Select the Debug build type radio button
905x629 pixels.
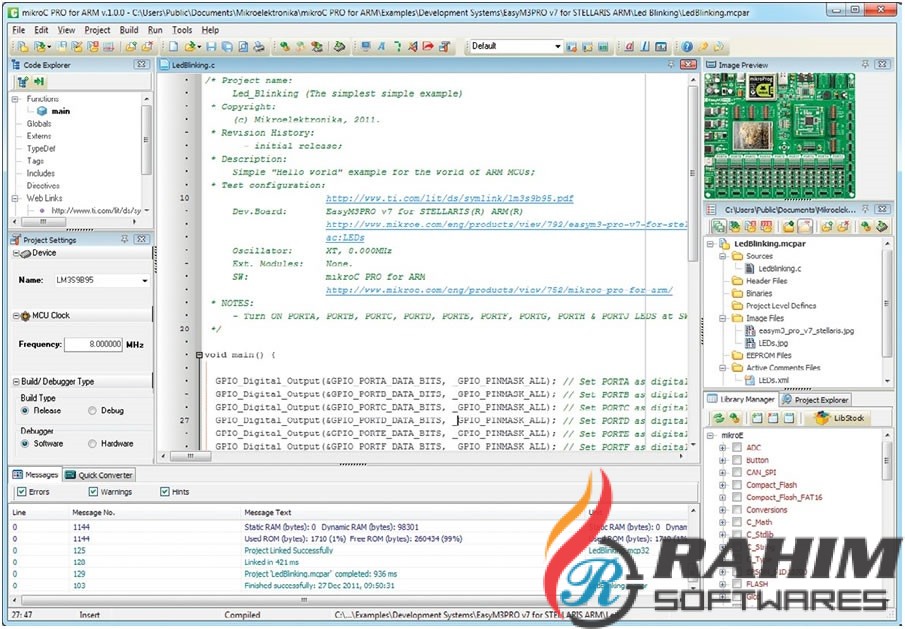93,410
